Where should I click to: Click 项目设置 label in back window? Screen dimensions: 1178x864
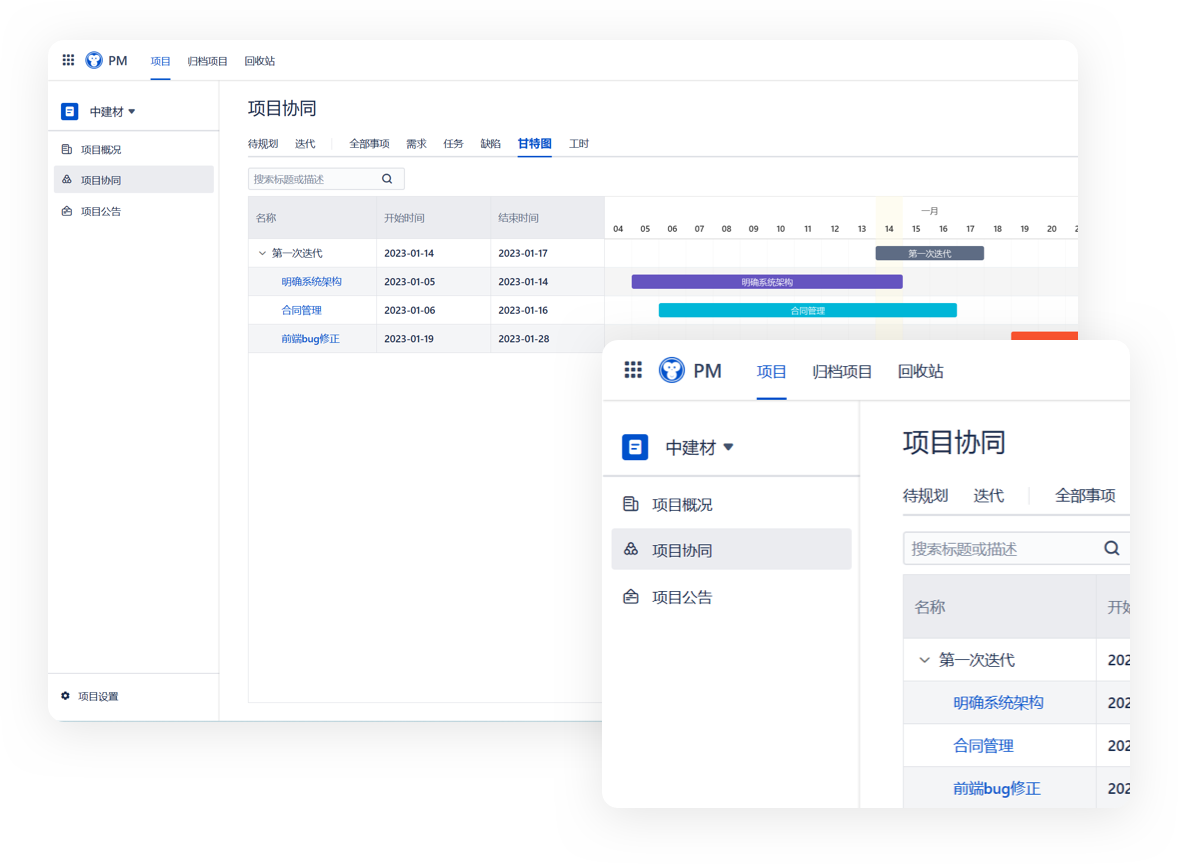[98, 696]
